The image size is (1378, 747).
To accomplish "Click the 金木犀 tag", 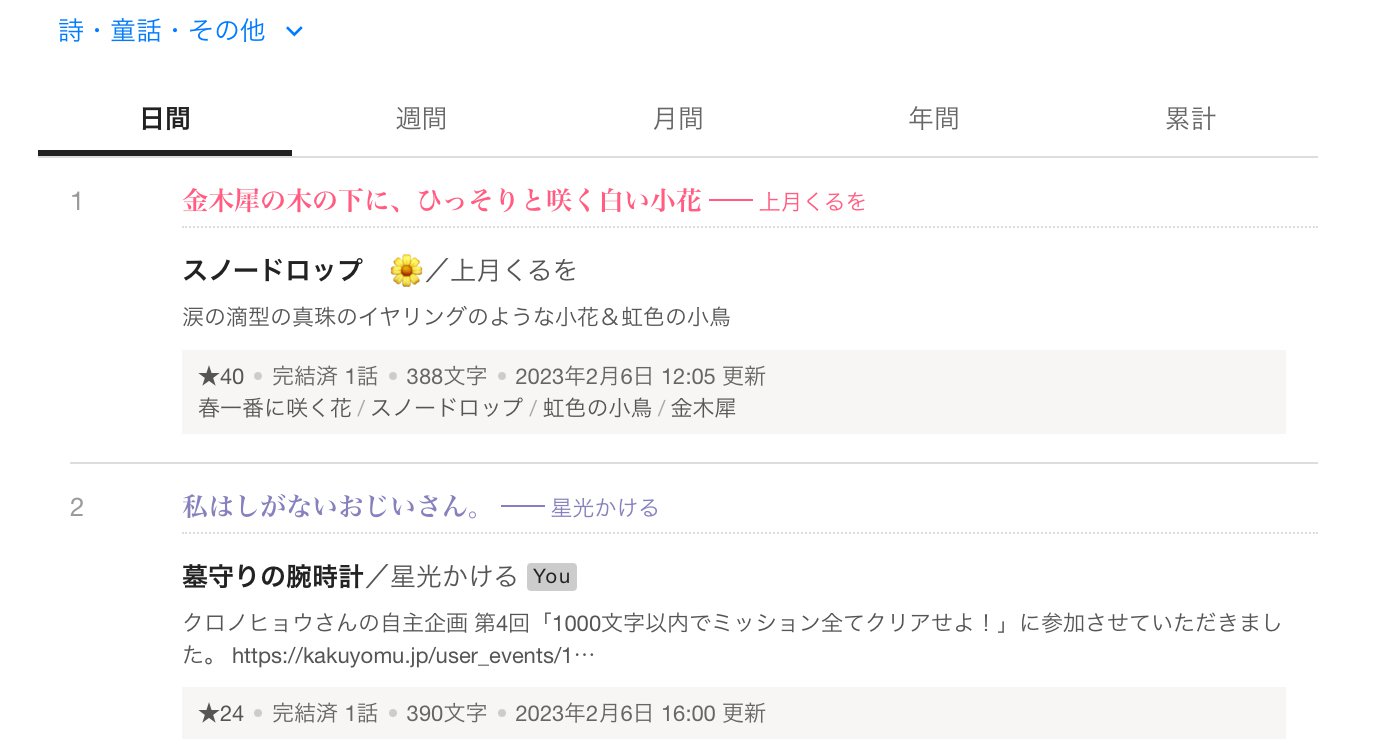I will coord(703,408).
